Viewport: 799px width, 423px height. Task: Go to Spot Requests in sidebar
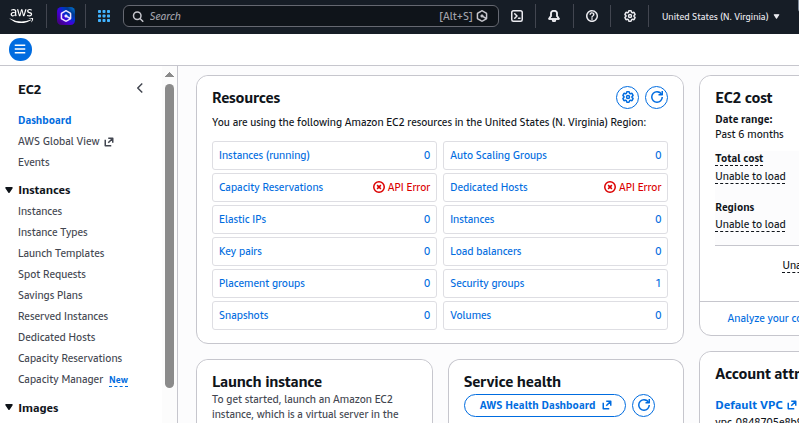tap(51, 274)
